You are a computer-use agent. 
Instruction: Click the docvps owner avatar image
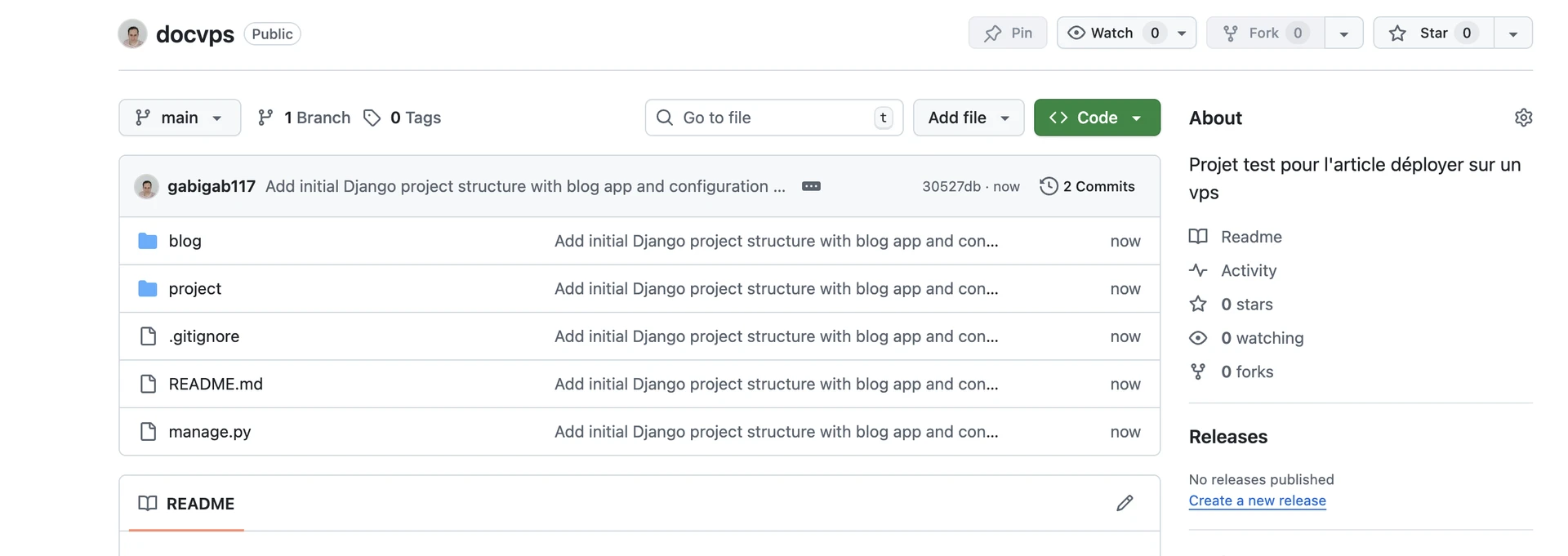[132, 33]
